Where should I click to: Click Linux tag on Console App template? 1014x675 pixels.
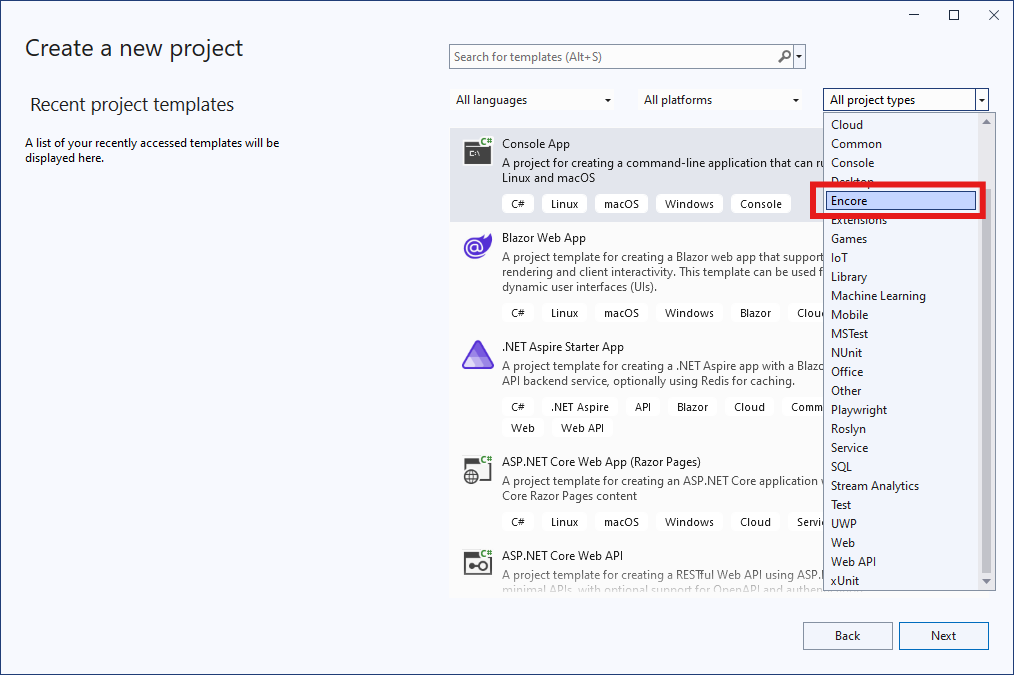point(565,204)
